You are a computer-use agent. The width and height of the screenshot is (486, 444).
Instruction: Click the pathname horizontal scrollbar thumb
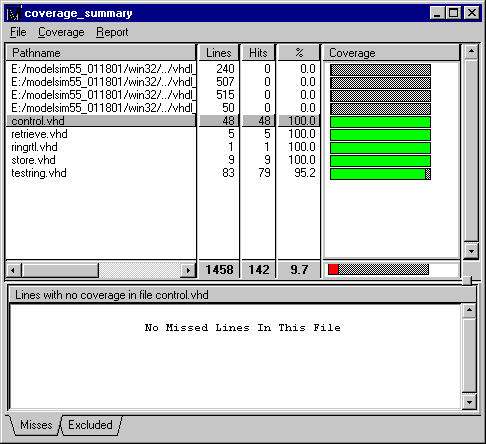(60, 270)
